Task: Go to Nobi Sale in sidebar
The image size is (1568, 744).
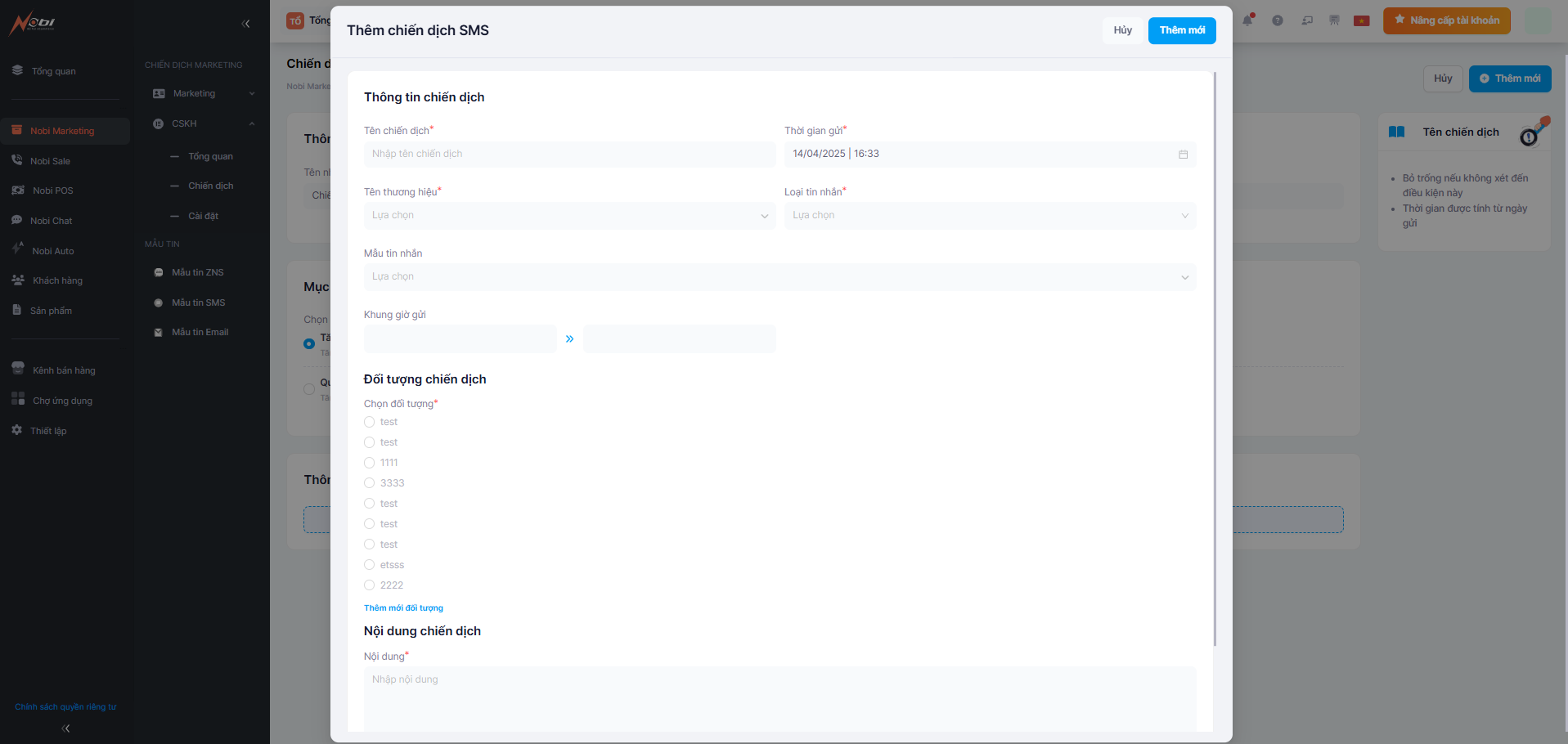Action: 50,161
